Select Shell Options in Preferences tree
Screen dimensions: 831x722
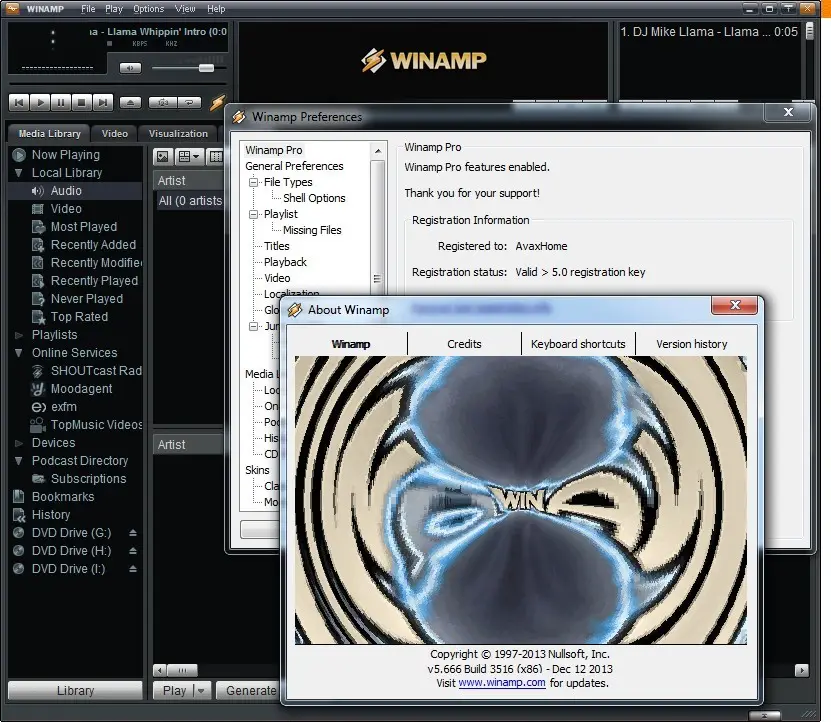tap(314, 198)
